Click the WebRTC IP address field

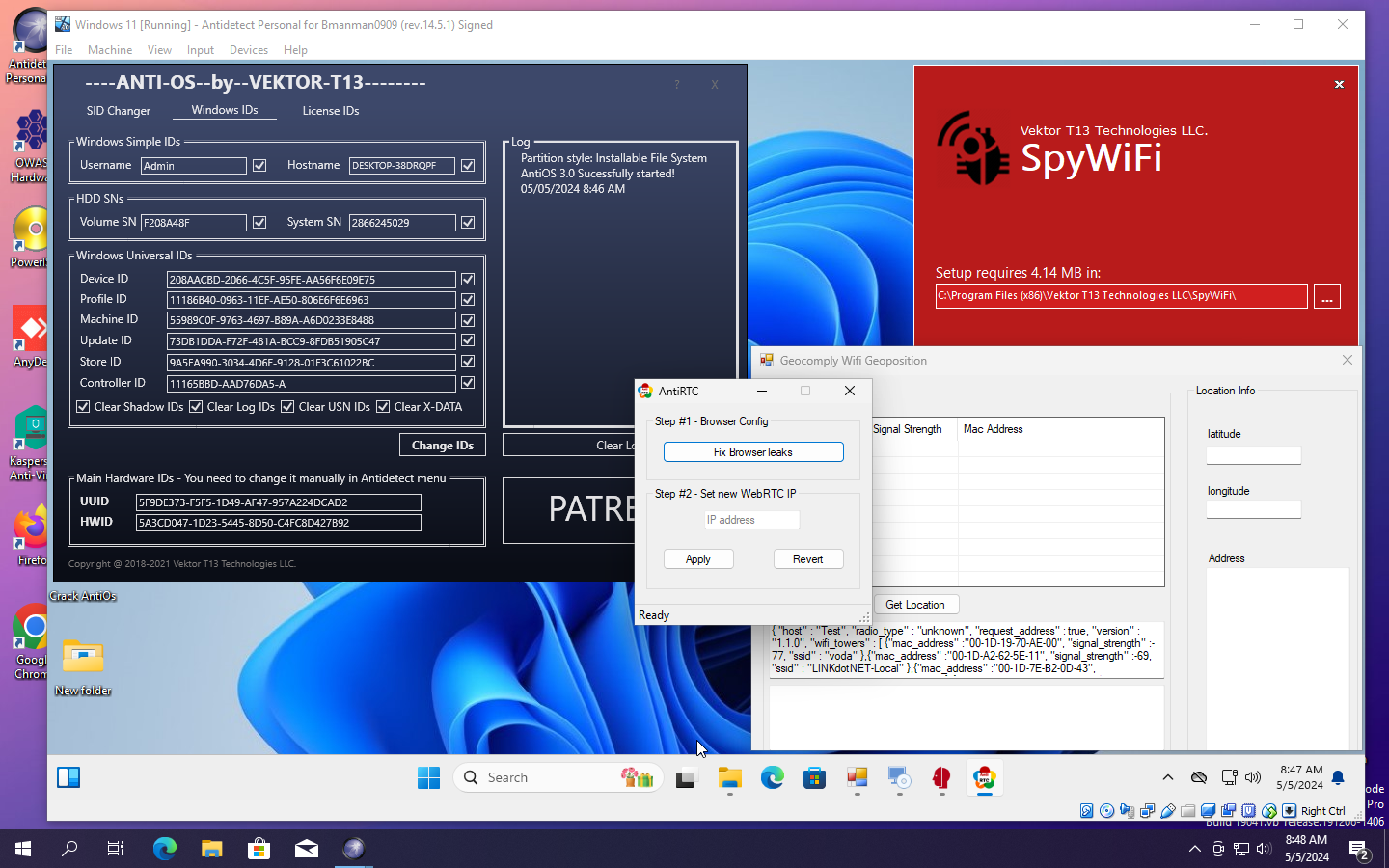[x=751, y=520]
